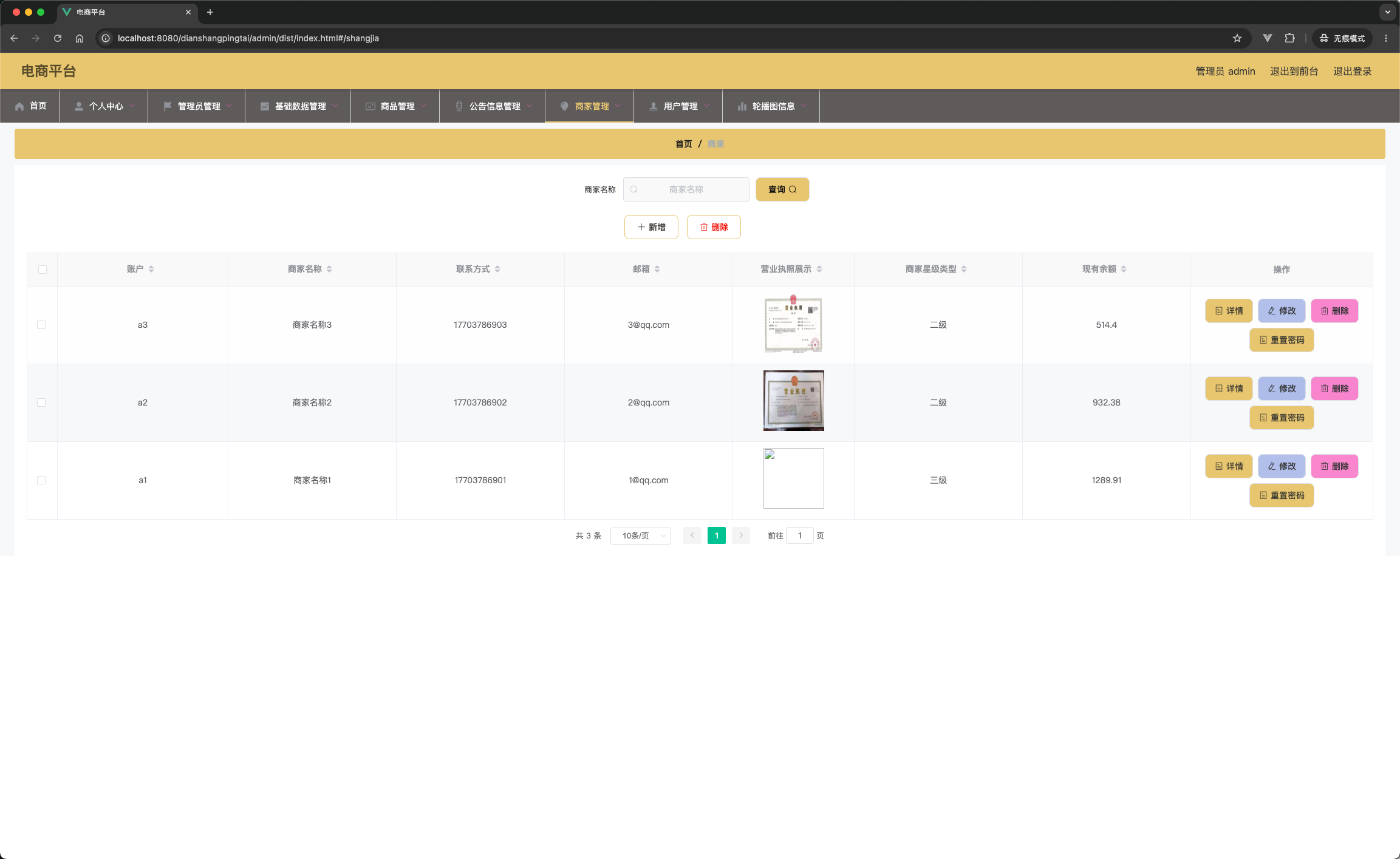Expand the 商家管理 menu
1400x859 pixels.
pyautogui.click(x=590, y=106)
